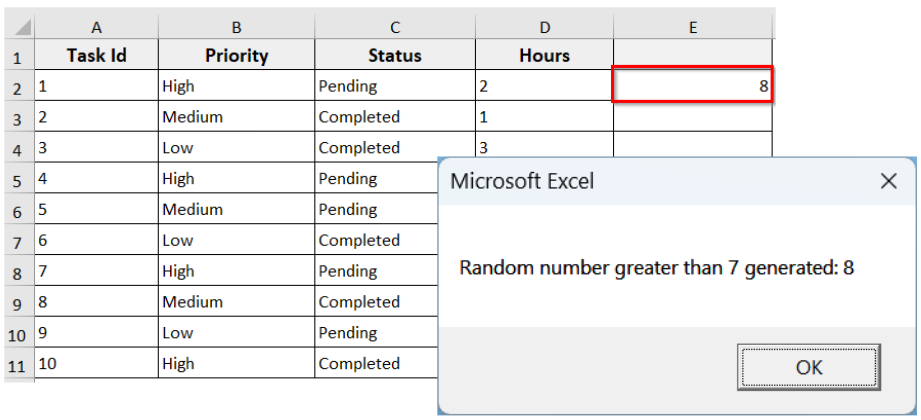Select column C header
Image resolution: width=921 pixels, height=420 pixels.
tap(394, 27)
